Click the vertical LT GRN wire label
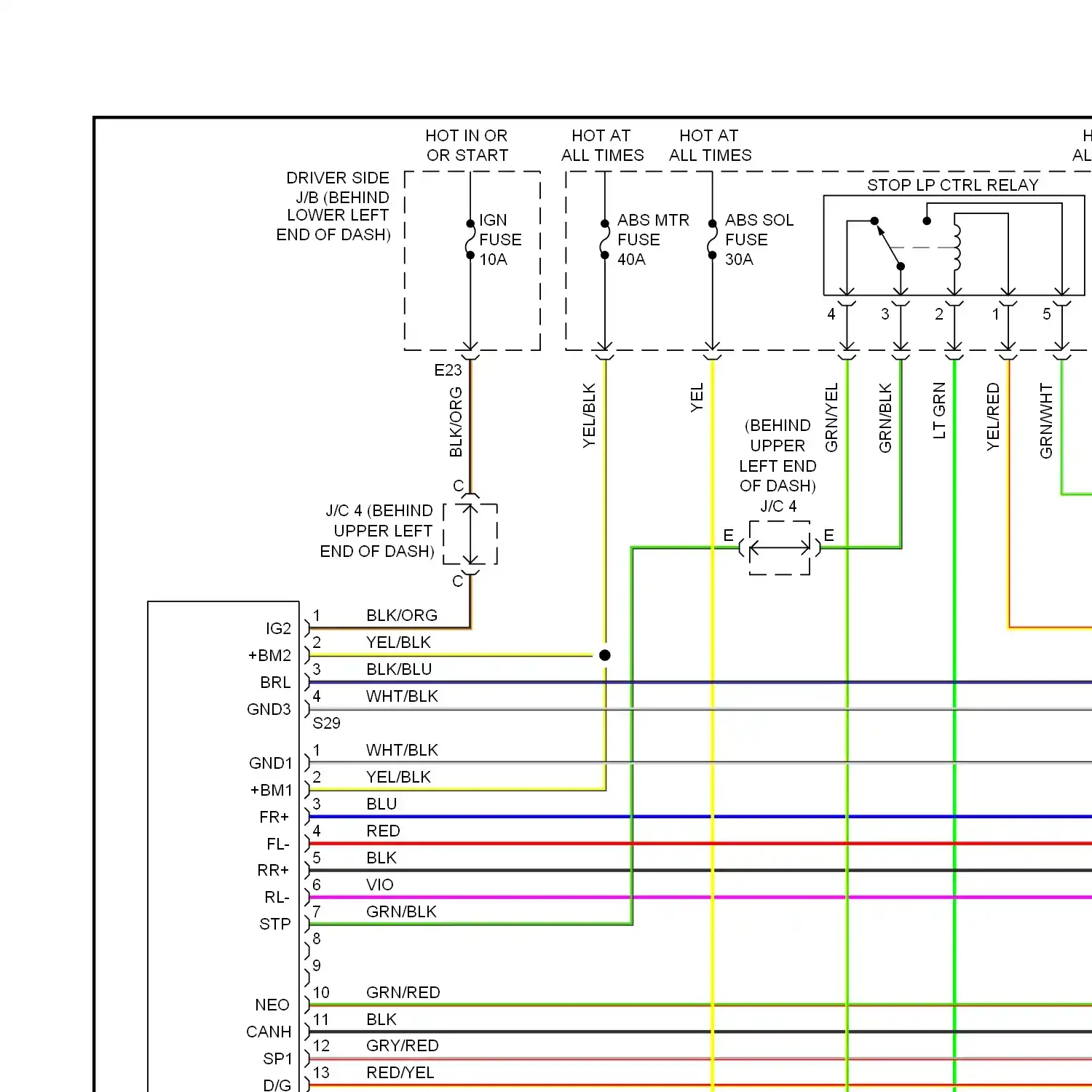Screen dimensions: 1092x1092 pyautogui.click(x=939, y=411)
